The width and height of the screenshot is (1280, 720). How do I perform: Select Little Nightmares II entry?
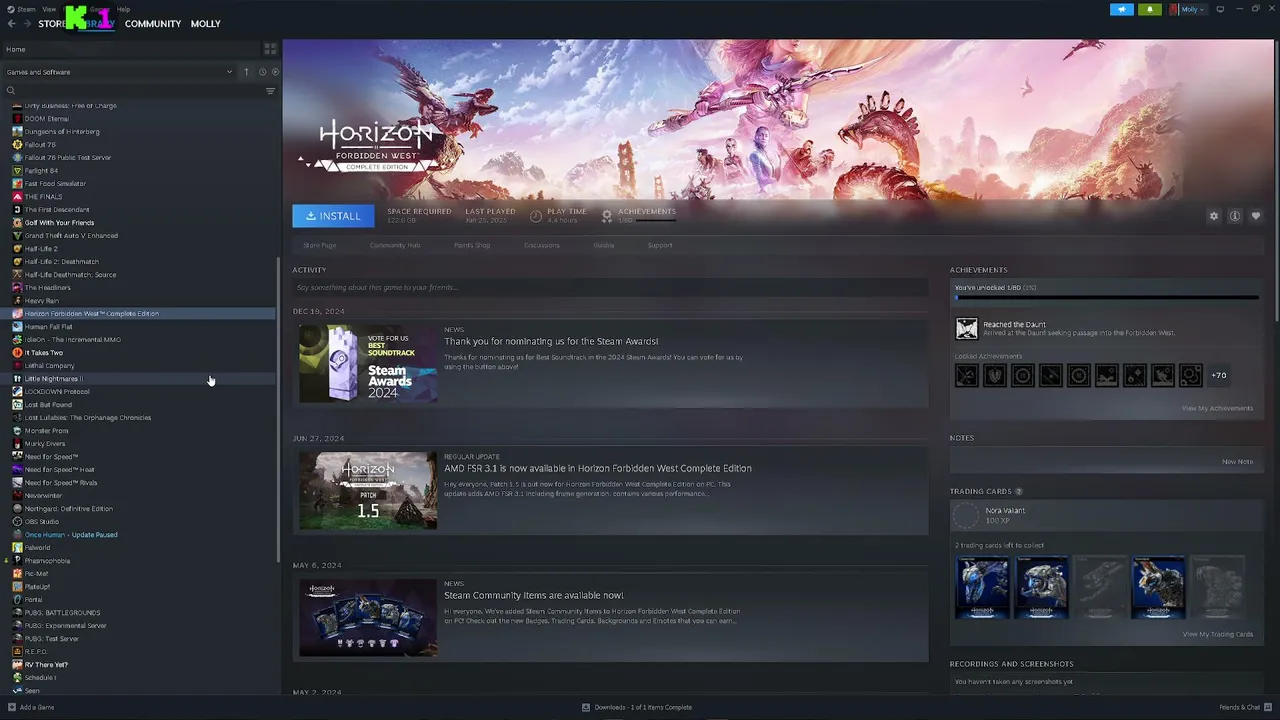click(x=53, y=379)
